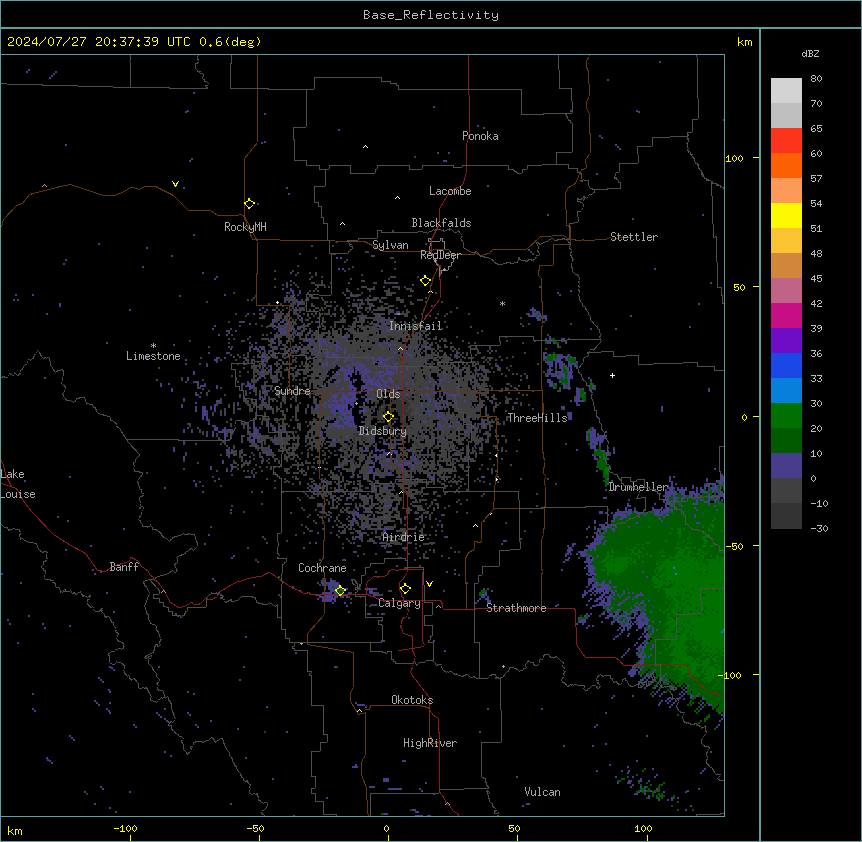
Task: Select the Stettler label
Action: (634, 237)
